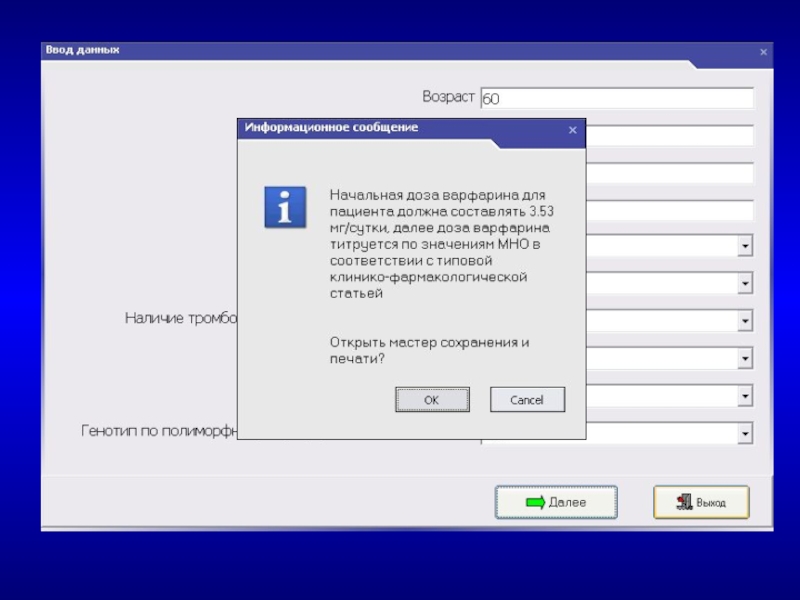Dismiss the dialog with Cancel
This screenshot has width=800, height=600.
[527, 399]
